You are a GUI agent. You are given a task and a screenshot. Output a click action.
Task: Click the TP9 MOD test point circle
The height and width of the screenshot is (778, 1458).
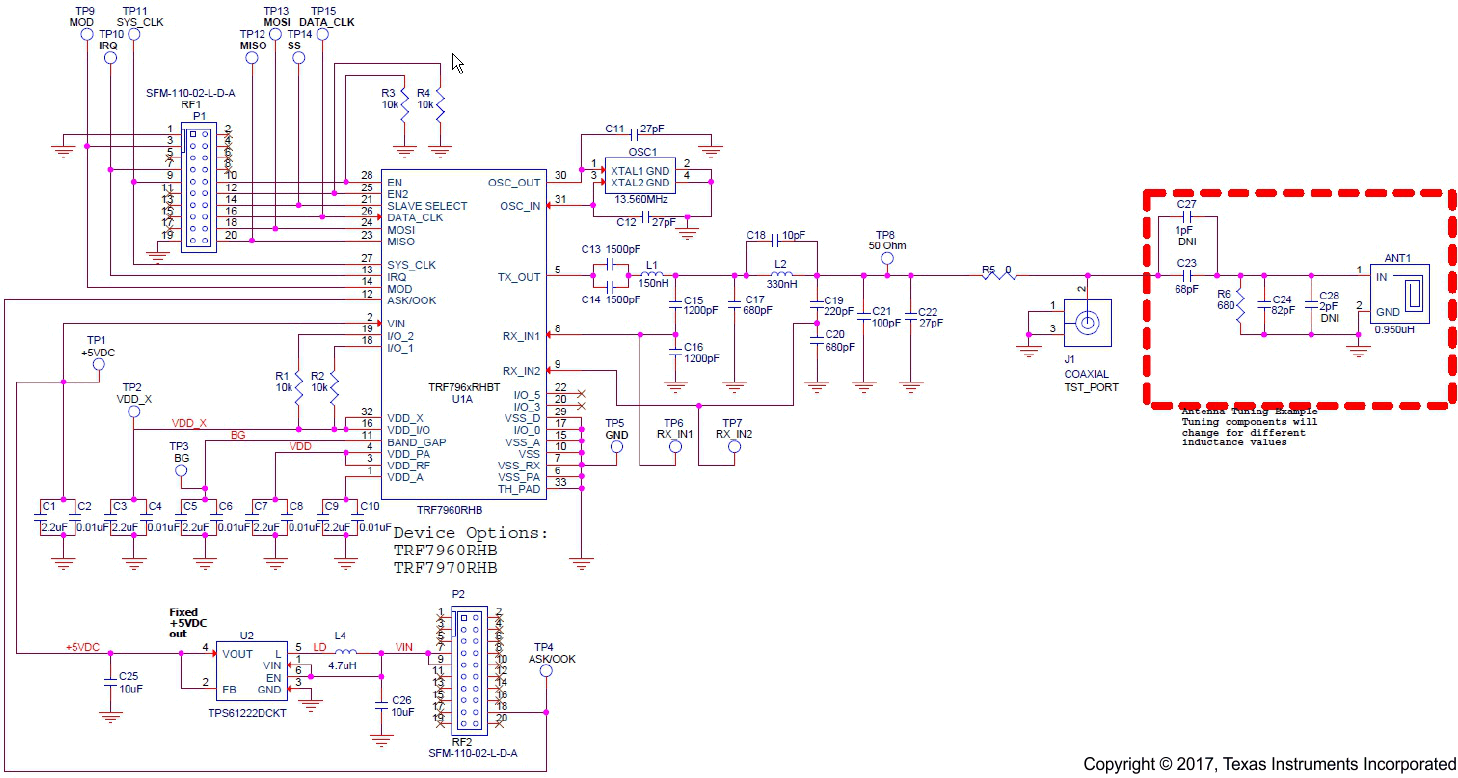[x=86, y=34]
